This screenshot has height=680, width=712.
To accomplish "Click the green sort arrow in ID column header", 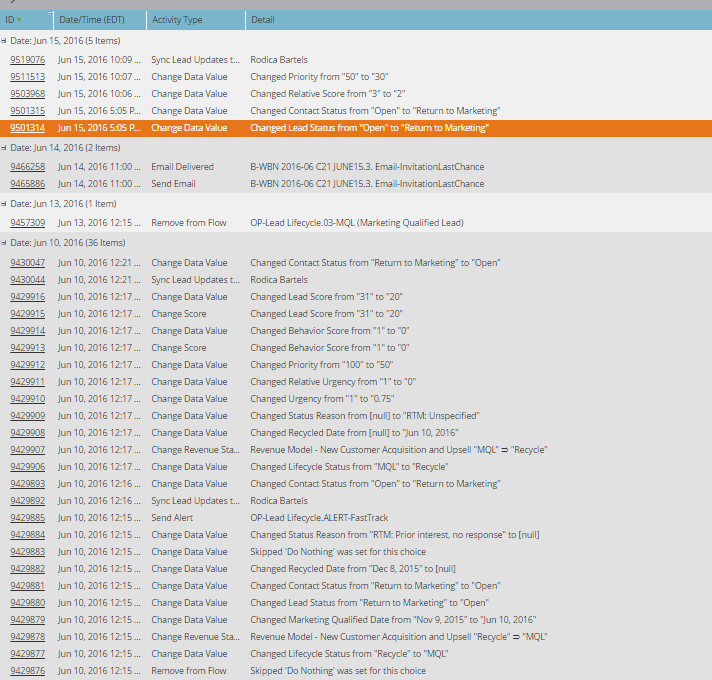I will coord(19,20).
